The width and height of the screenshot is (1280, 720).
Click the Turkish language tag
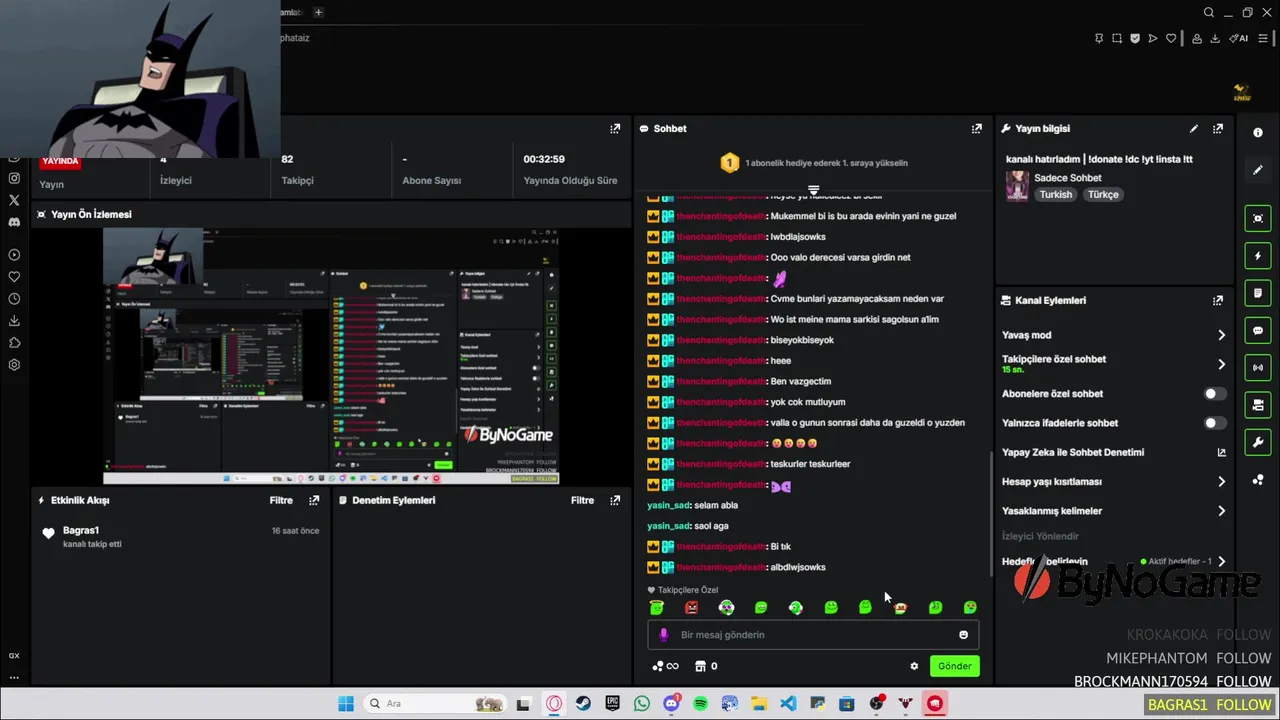[1055, 195]
